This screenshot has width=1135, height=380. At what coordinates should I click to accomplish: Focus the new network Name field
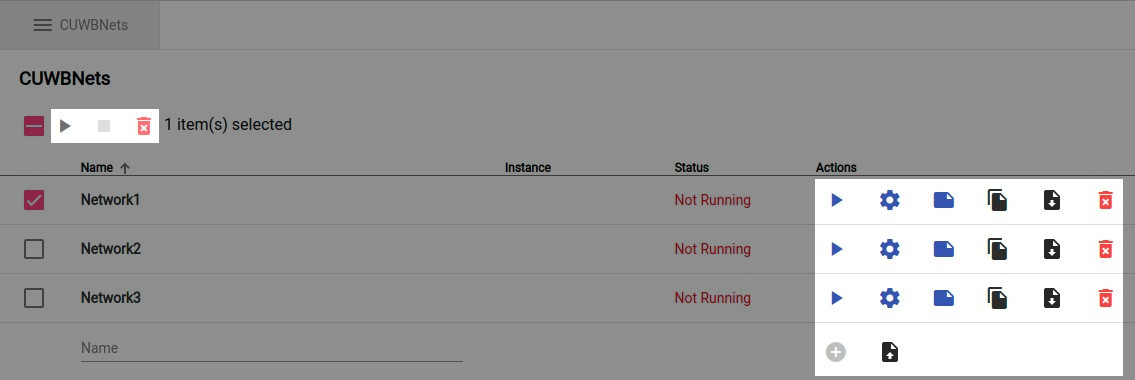pyautogui.click(x=271, y=348)
